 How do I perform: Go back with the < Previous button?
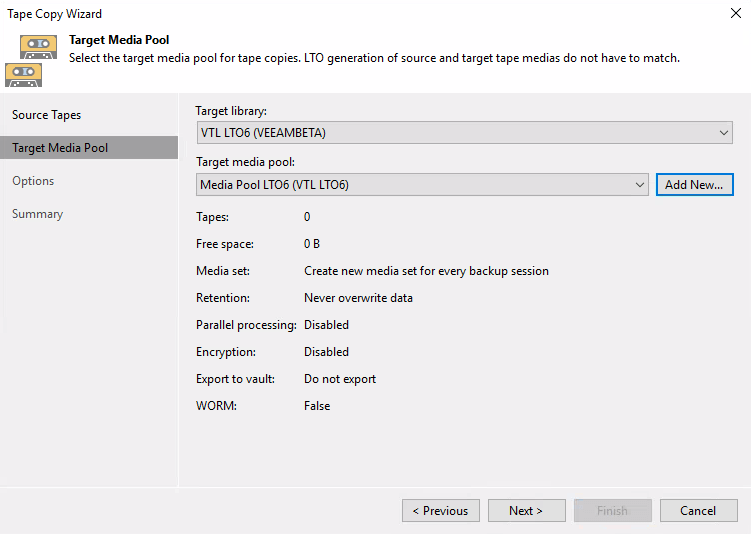441,511
